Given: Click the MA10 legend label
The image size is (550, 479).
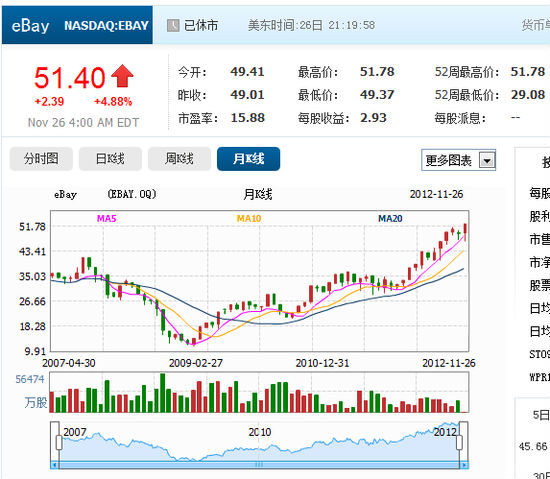Looking at the screenshot, I should [249, 218].
